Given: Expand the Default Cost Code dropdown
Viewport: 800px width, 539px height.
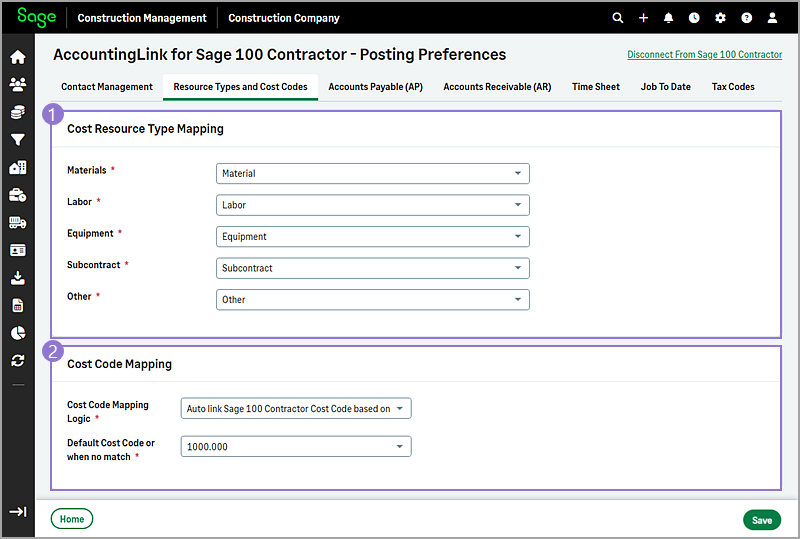Looking at the screenshot, I should 296,447.
